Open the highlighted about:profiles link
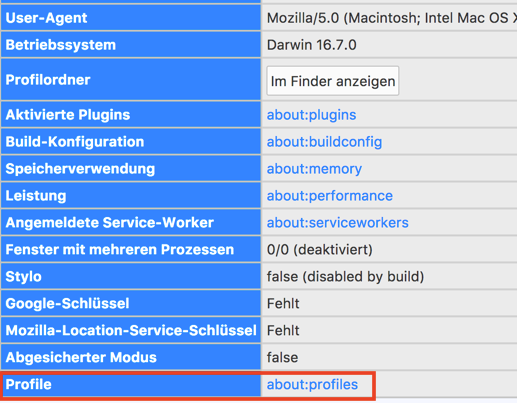This screenshot has height=403, width=517. point(312,385)
